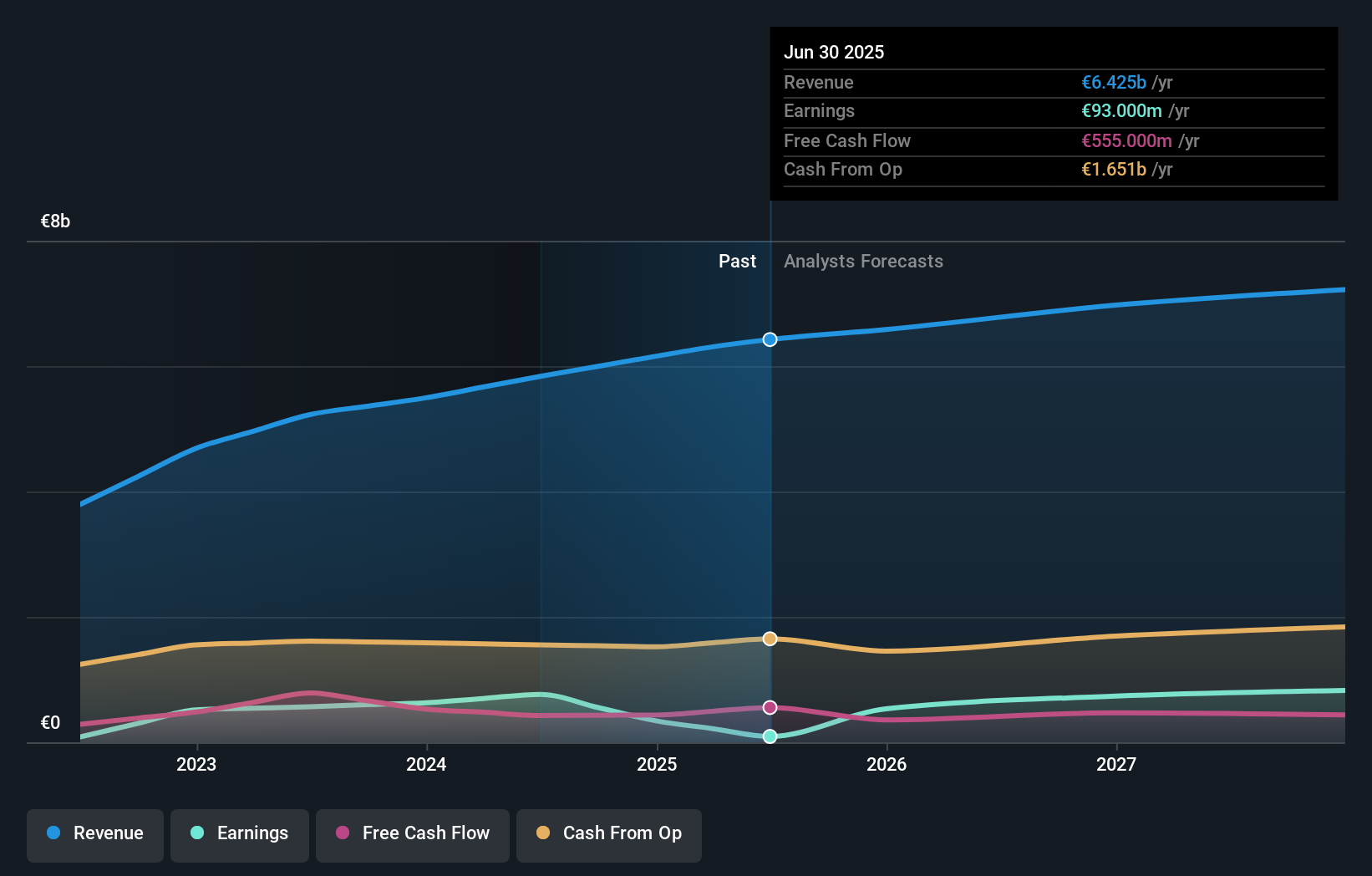The height and width of the screenshot is (876, 1372).
Task: Click the pink Free Cash Flow color swatch
Action: (343, 833)
